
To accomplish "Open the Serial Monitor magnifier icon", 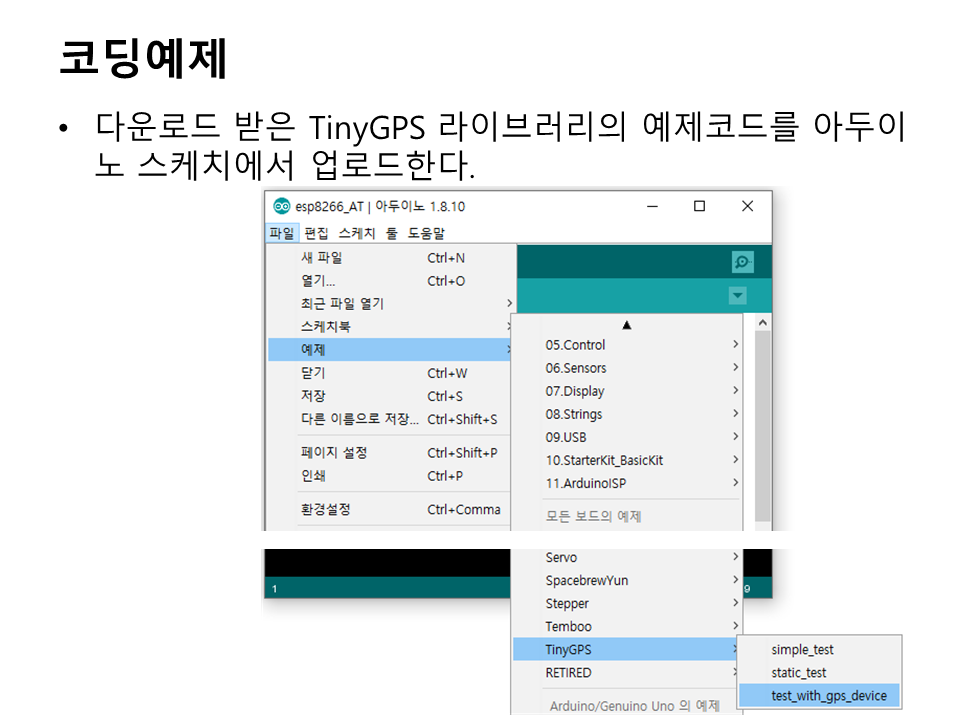I will [743, 262].
